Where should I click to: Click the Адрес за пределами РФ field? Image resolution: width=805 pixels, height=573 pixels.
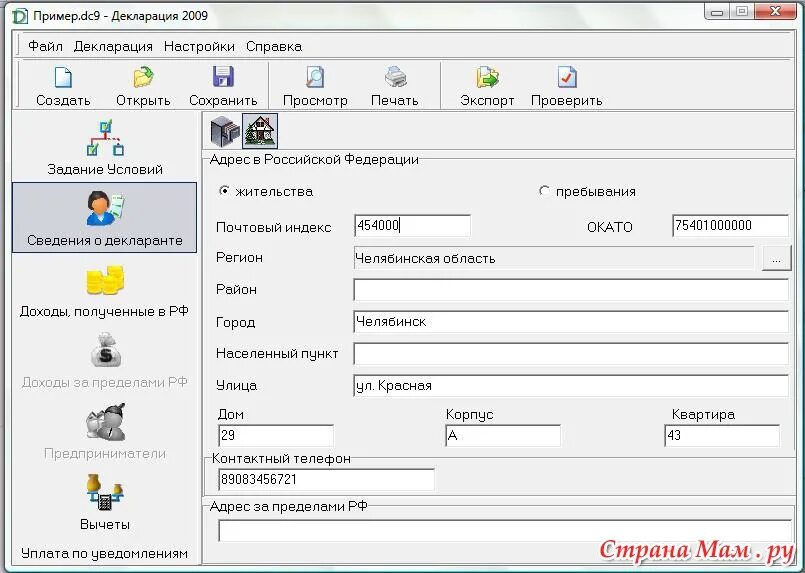click(x=505, y=530)
